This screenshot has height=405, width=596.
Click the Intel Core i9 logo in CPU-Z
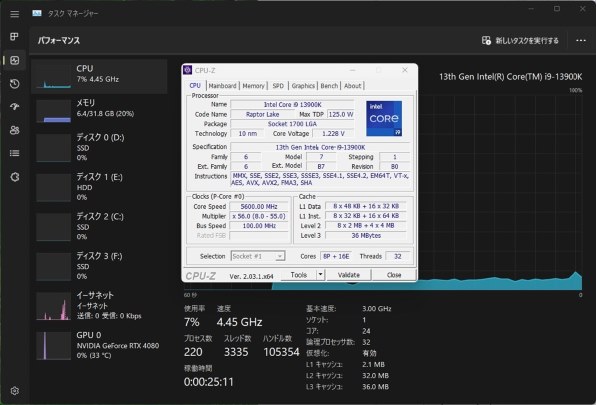[384, 119]
